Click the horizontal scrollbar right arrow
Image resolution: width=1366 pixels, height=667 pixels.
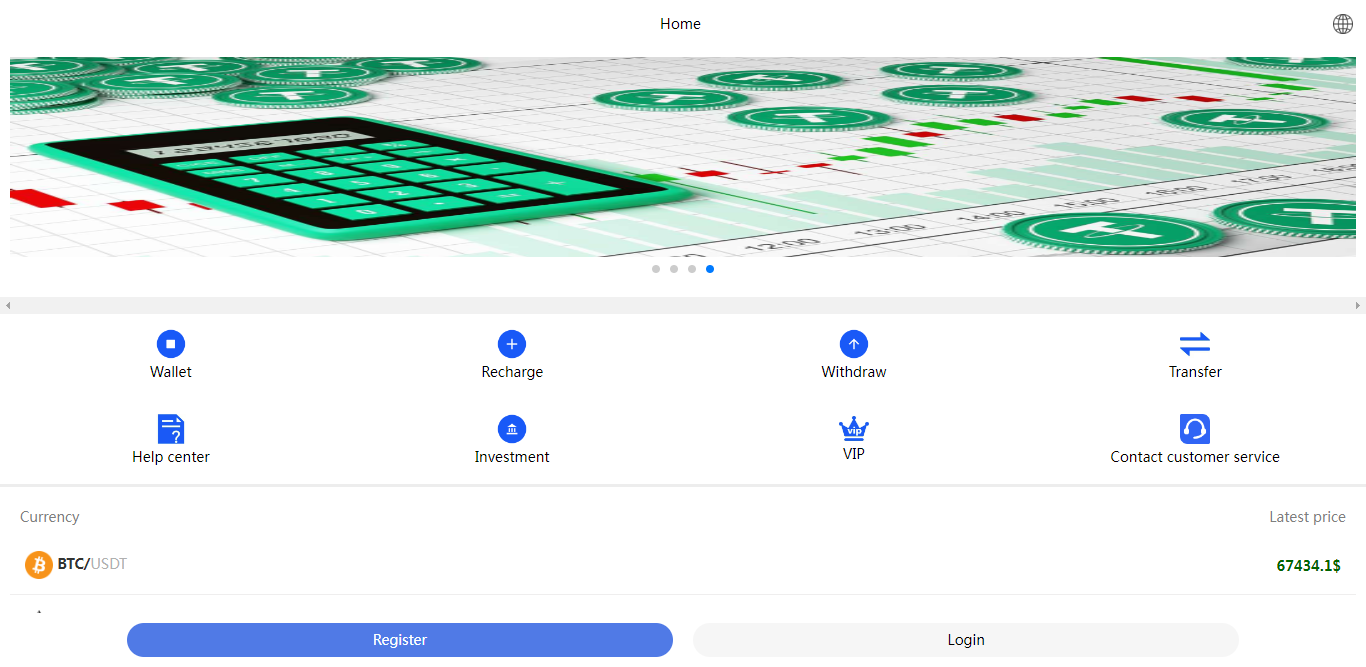point(1358,305)
